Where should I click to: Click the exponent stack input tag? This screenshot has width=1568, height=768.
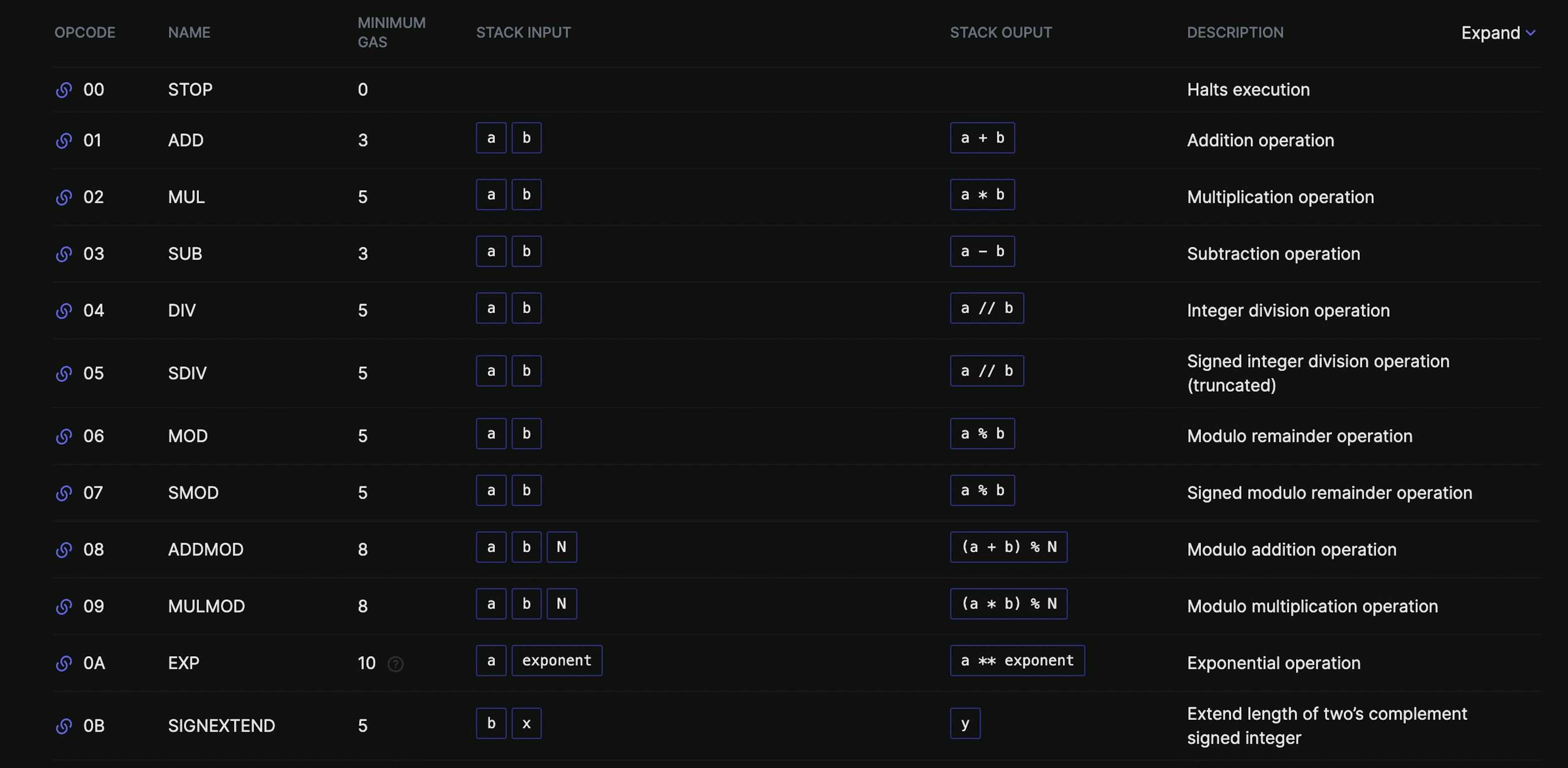click(556, 660)
